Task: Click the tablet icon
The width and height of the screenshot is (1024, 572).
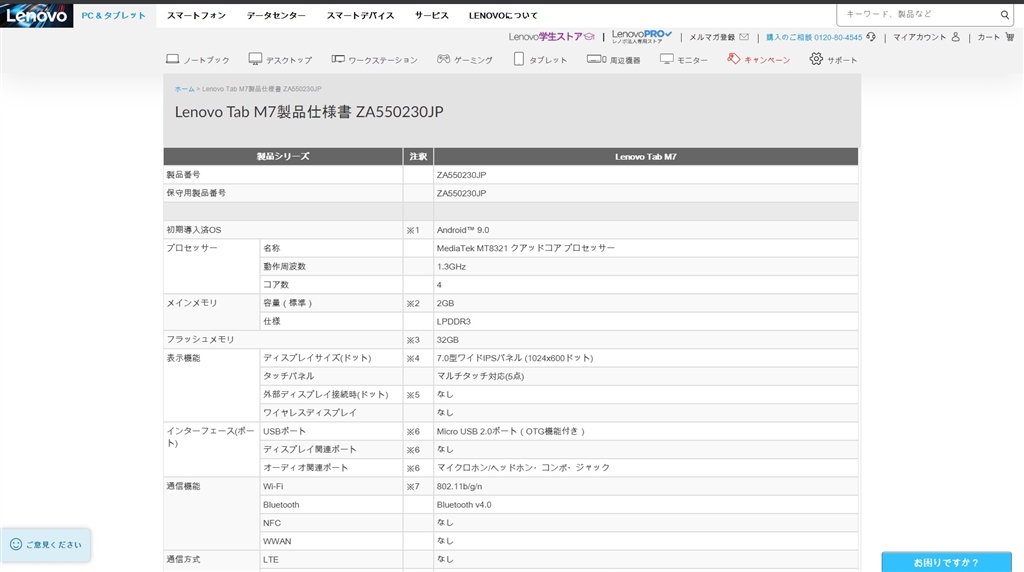Action: pos(519,59)
